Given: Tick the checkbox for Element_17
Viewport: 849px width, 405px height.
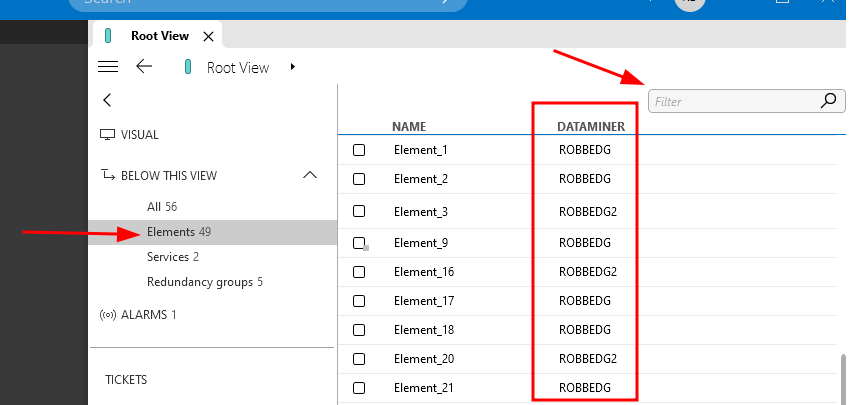Looking at the screenshot, I should [359, 301].
